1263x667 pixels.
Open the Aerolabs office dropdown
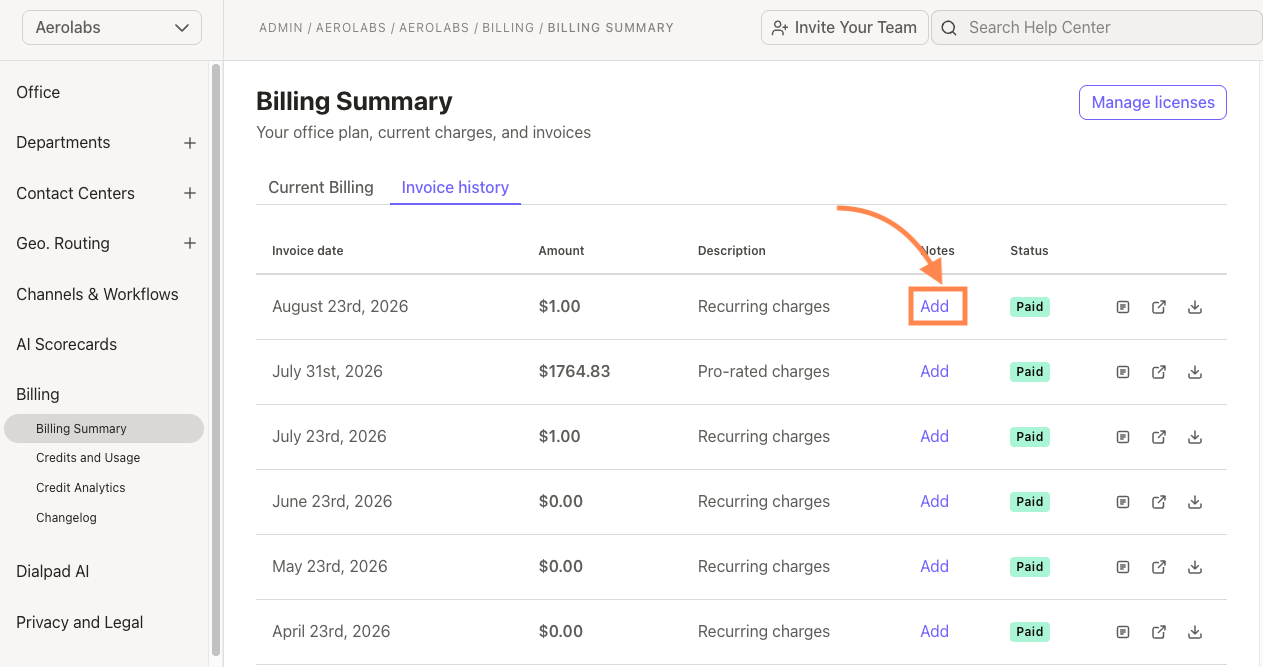tap(112, 28)
